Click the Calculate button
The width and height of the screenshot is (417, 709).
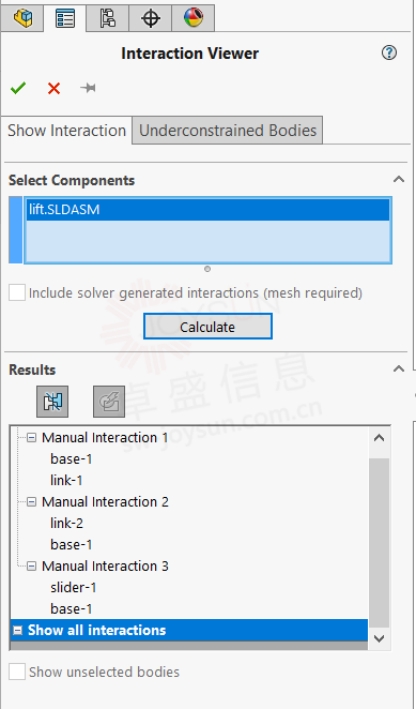pos(208,326)
